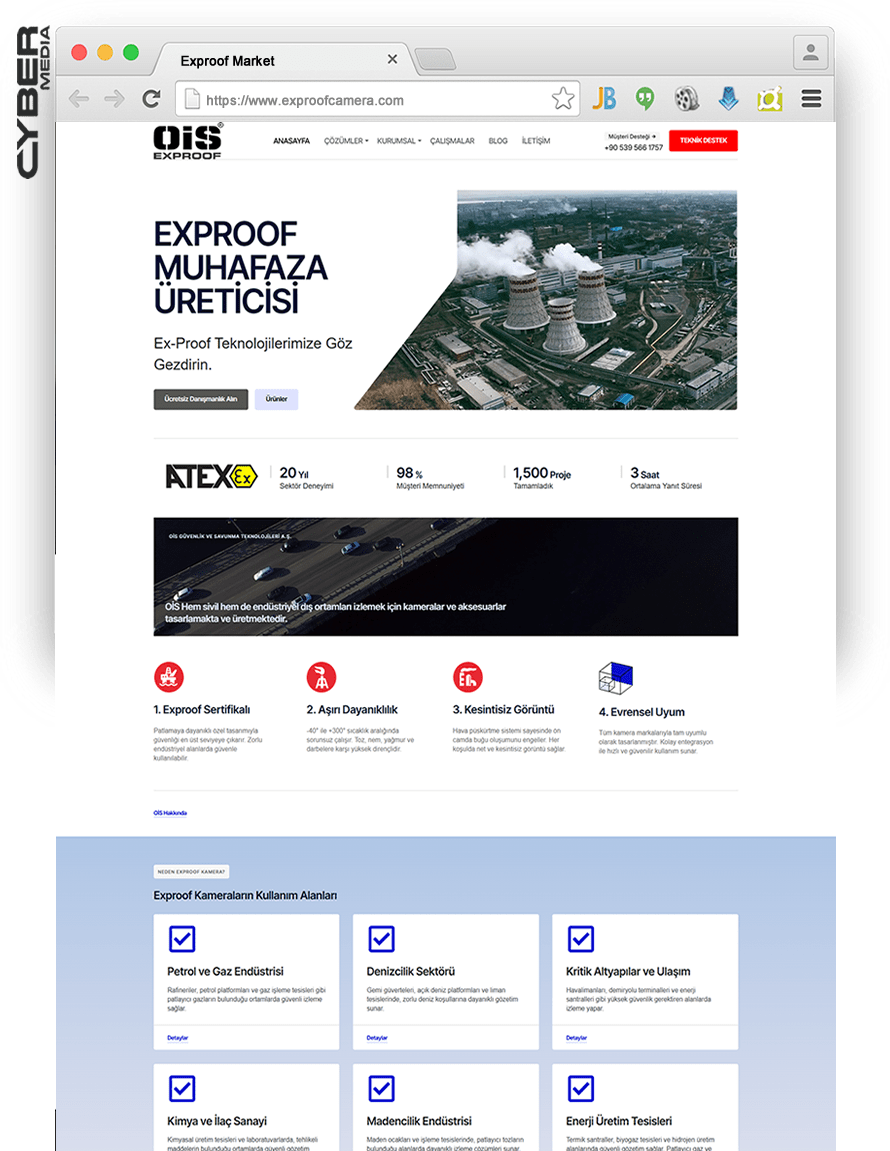Click the browser reload icon
890x1151 pixels.
tap(151, 98)
